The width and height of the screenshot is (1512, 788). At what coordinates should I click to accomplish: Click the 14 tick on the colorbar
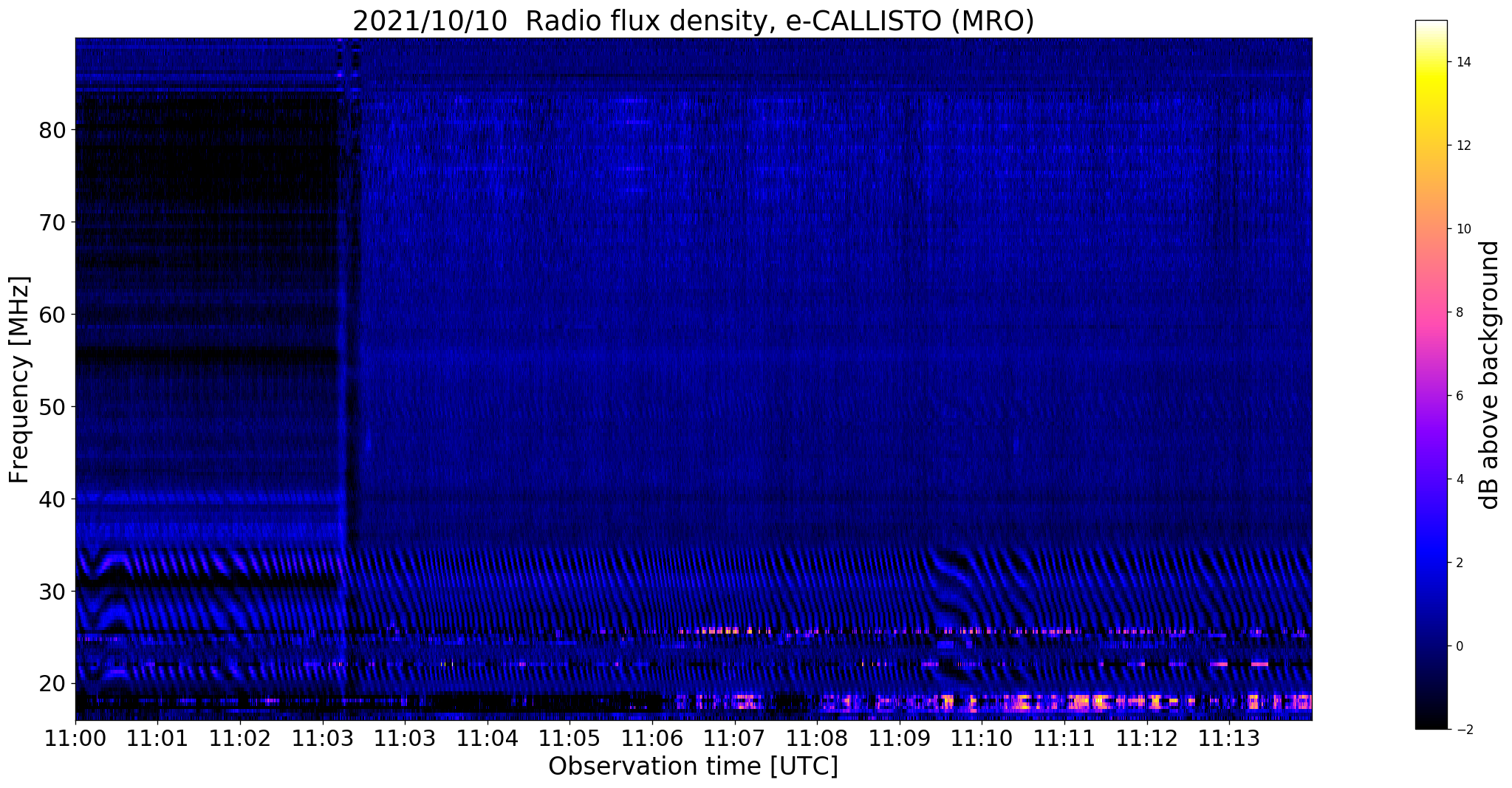pyautogui.click(x=1463, y=62)
